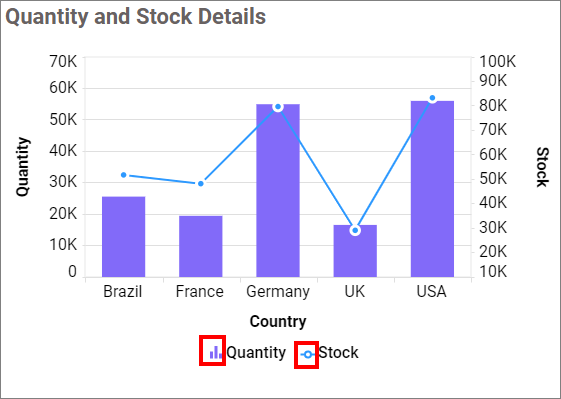
Task: Click the Stock line legend icon
Action: [307, 355]
